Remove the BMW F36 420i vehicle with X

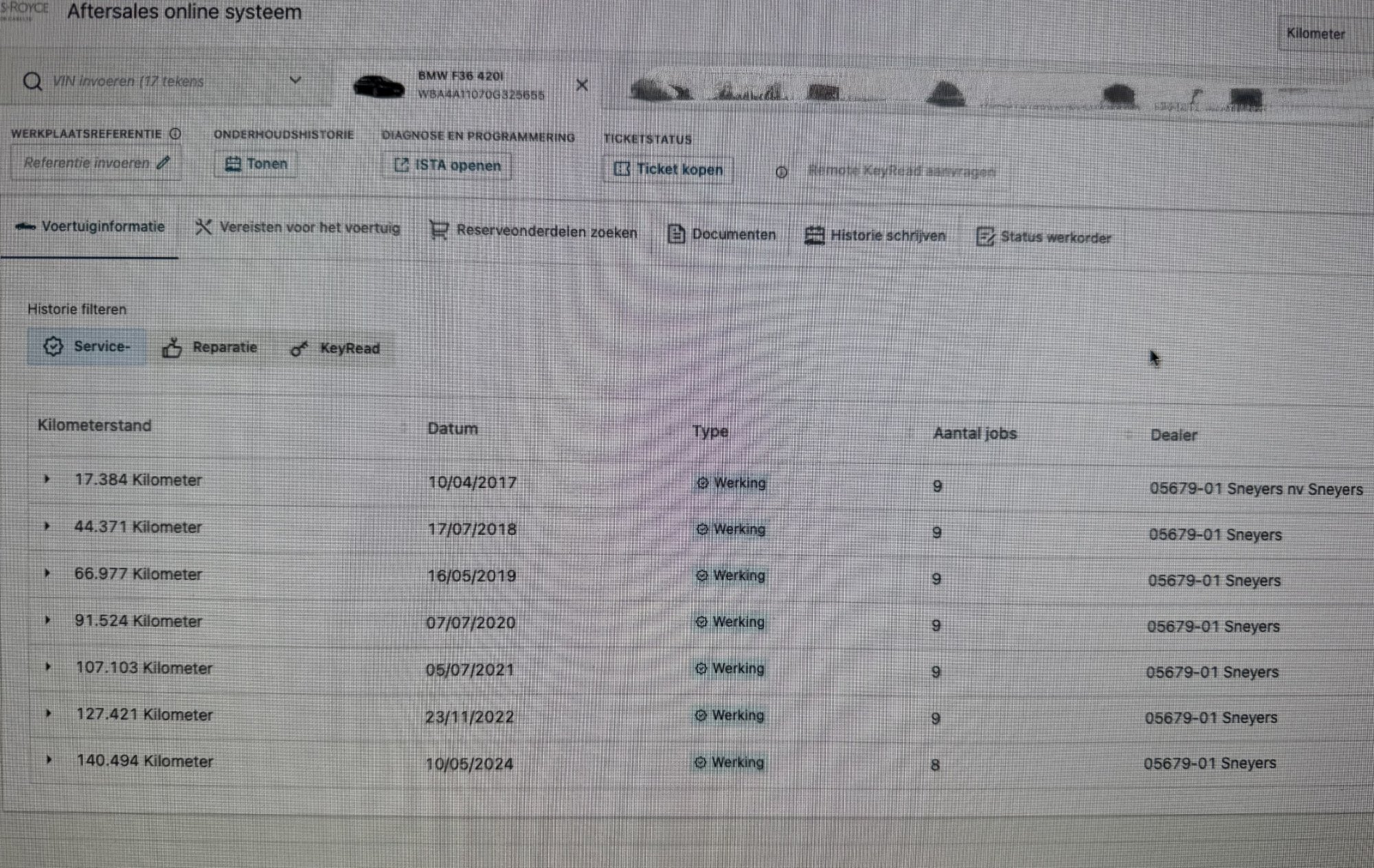coord(582,85)
